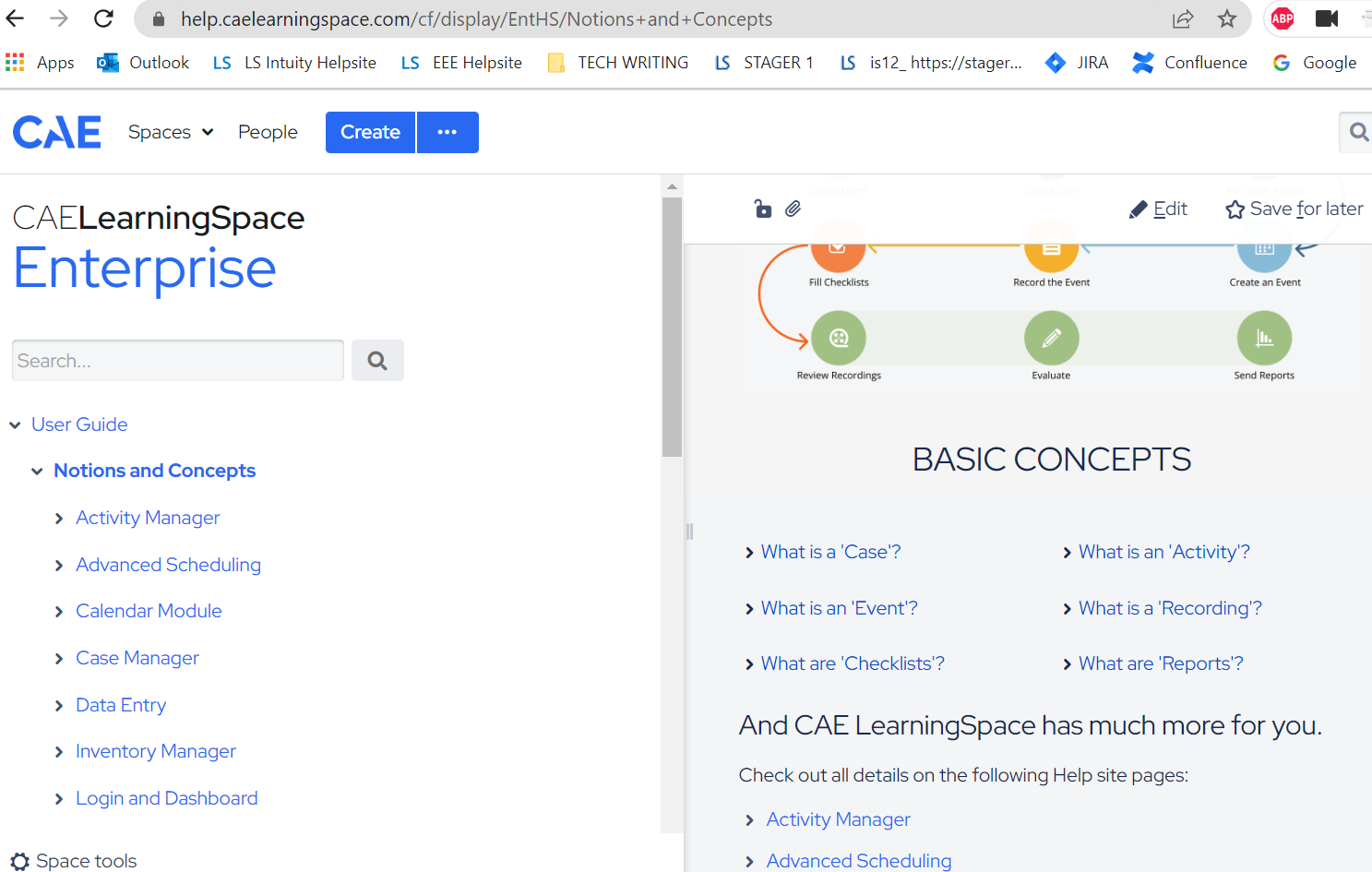1372x872 pixels.
Task: Edit the page with the pencil
Action: coord(1158,209)
